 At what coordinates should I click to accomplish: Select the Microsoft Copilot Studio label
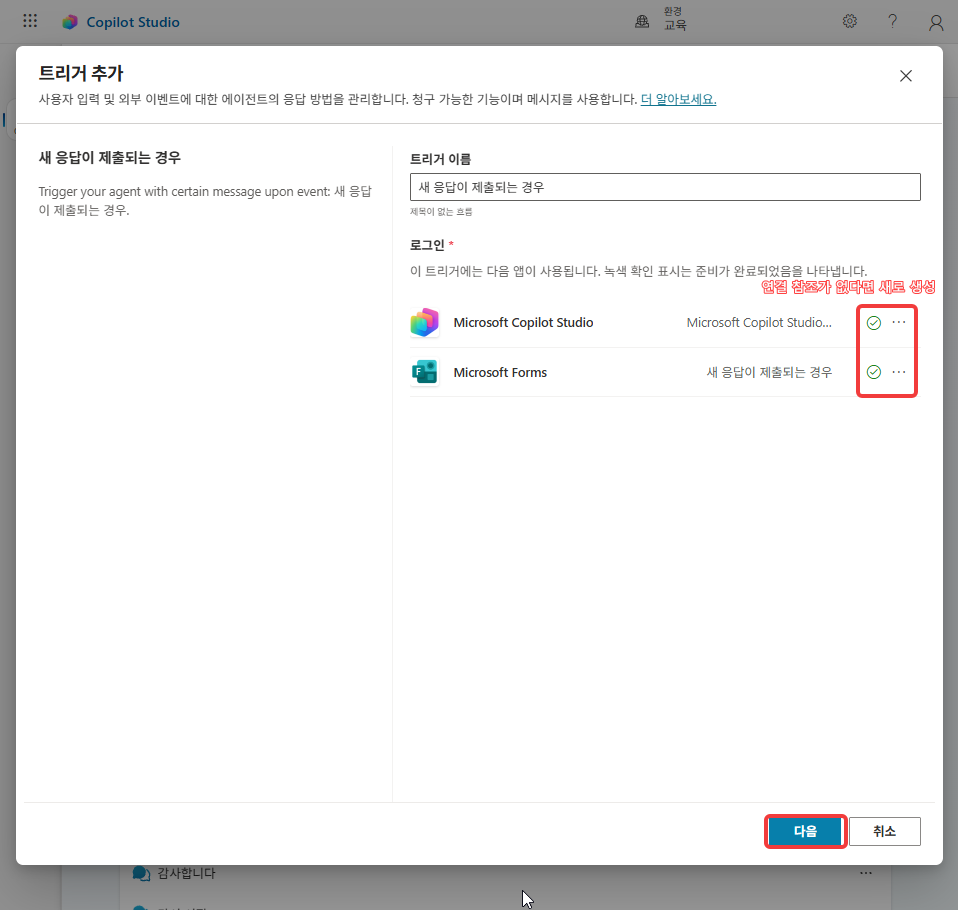click(x=523, y=323)
